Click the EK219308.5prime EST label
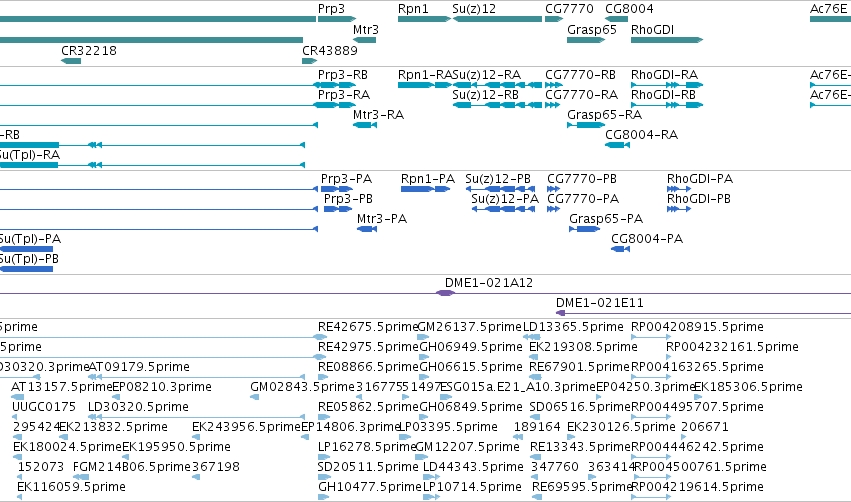Image resolution: width=851 pixels, height=502 pixels. tap(583, 347)
